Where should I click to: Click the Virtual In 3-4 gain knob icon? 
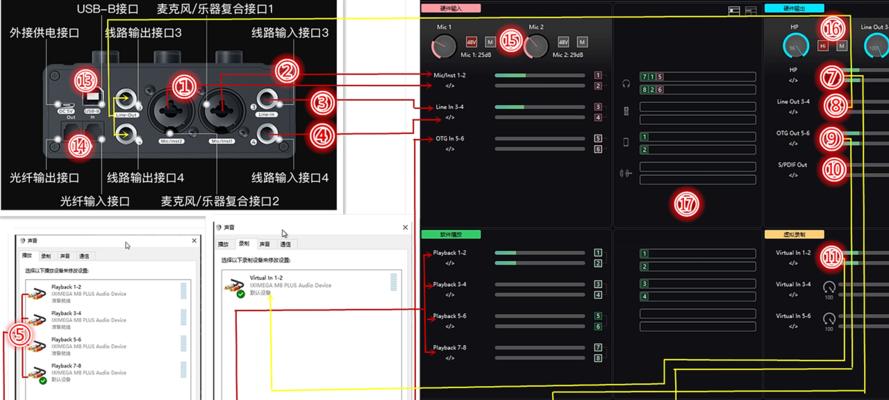[x=829, y=288]
